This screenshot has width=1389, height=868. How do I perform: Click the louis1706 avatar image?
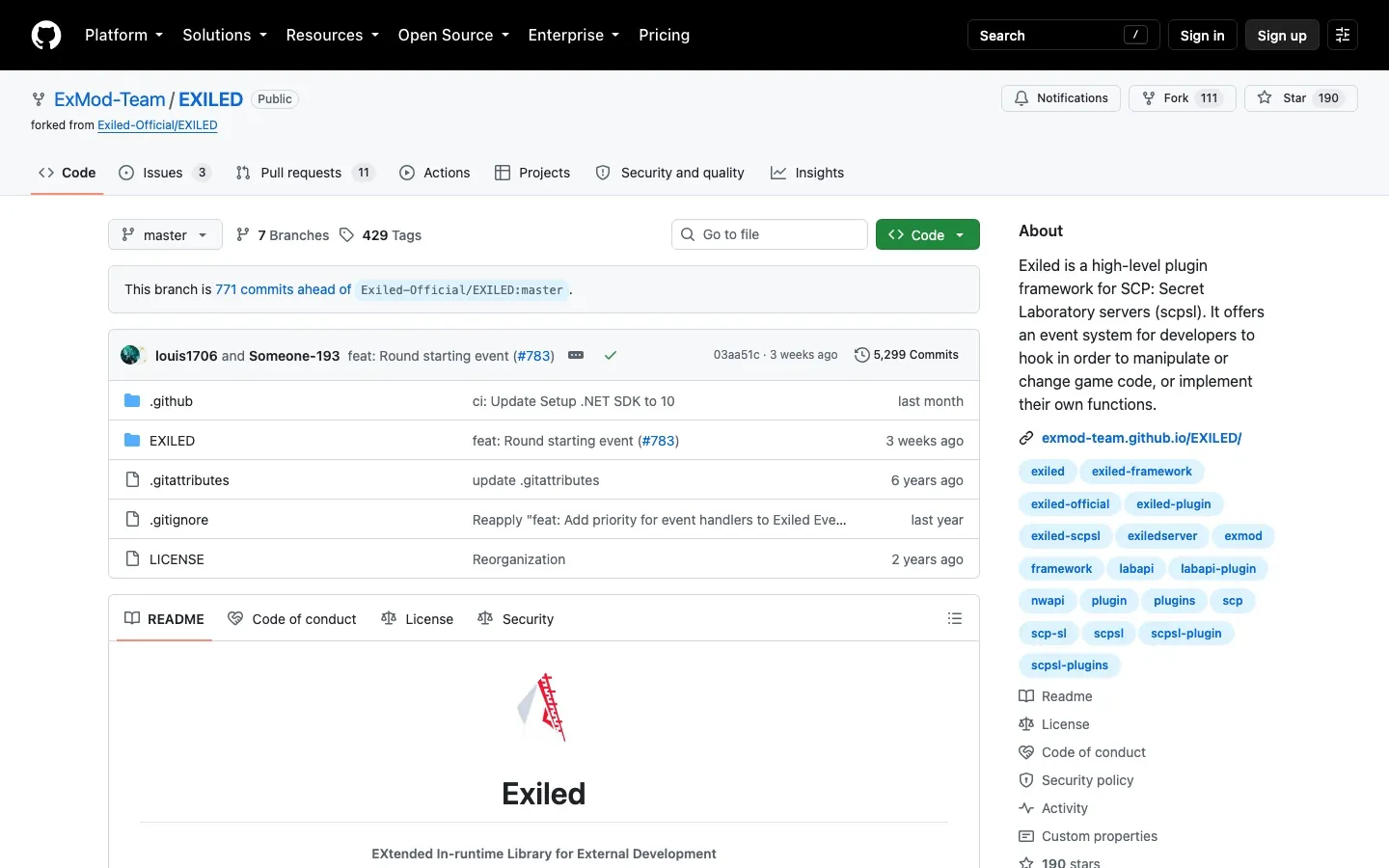pyautogui.click(x=130, y=355)
